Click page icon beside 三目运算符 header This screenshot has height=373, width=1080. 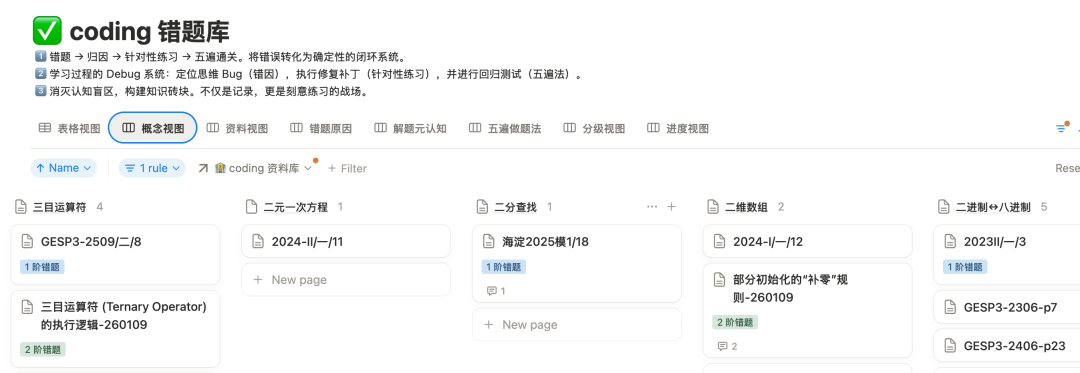coord(21,206)
